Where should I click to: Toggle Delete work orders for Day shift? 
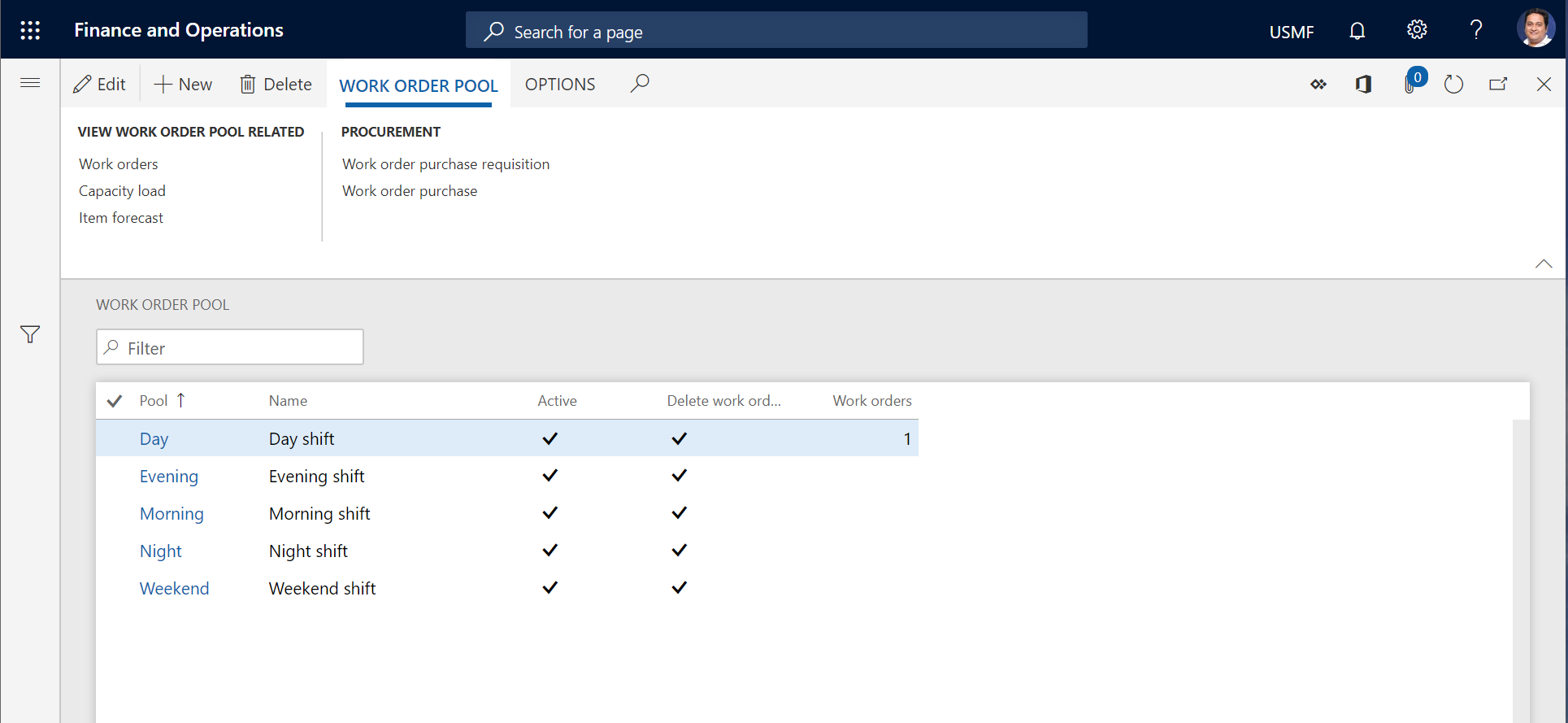point(680,438)
